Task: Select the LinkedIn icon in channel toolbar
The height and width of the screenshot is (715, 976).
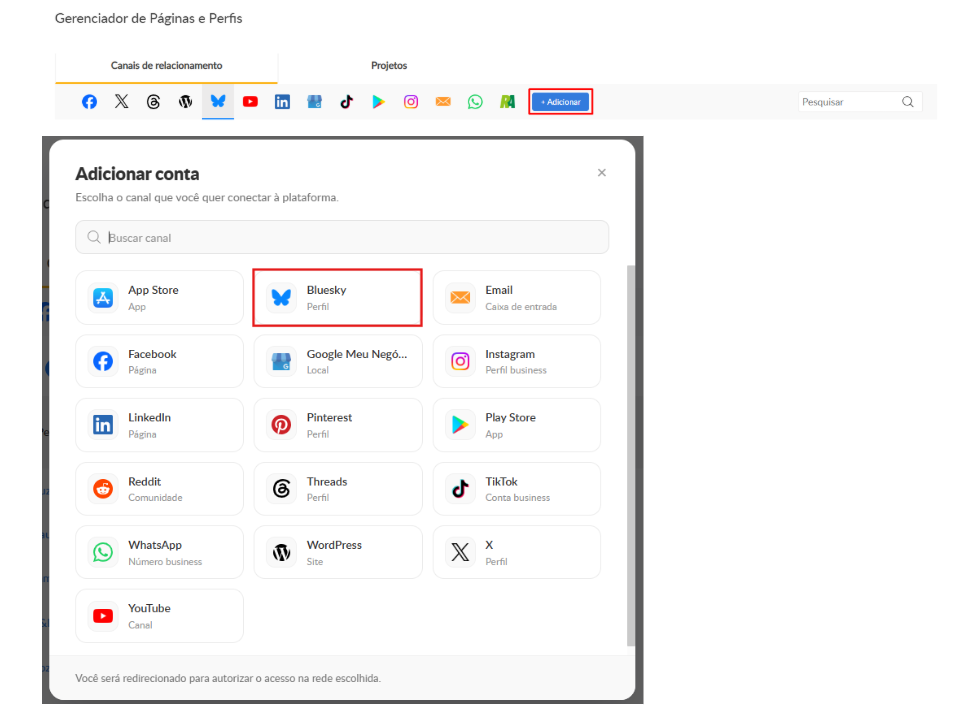Action: [282, 101]
